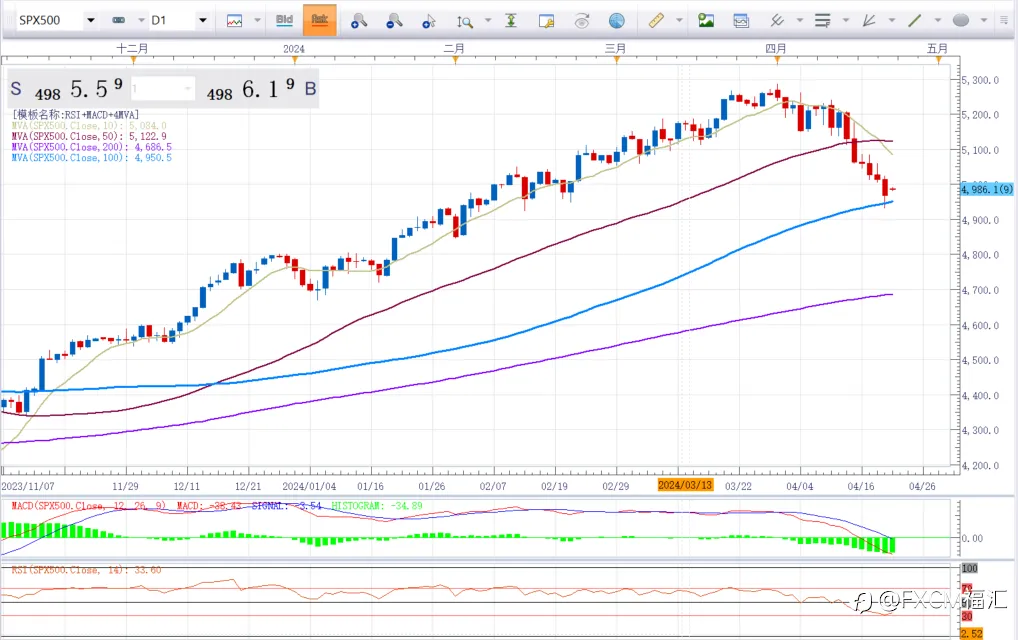The height and width of the screenshot is (640, 1018).
Task: Toggle the highlighted Ask price button
Action: (319, 19)
